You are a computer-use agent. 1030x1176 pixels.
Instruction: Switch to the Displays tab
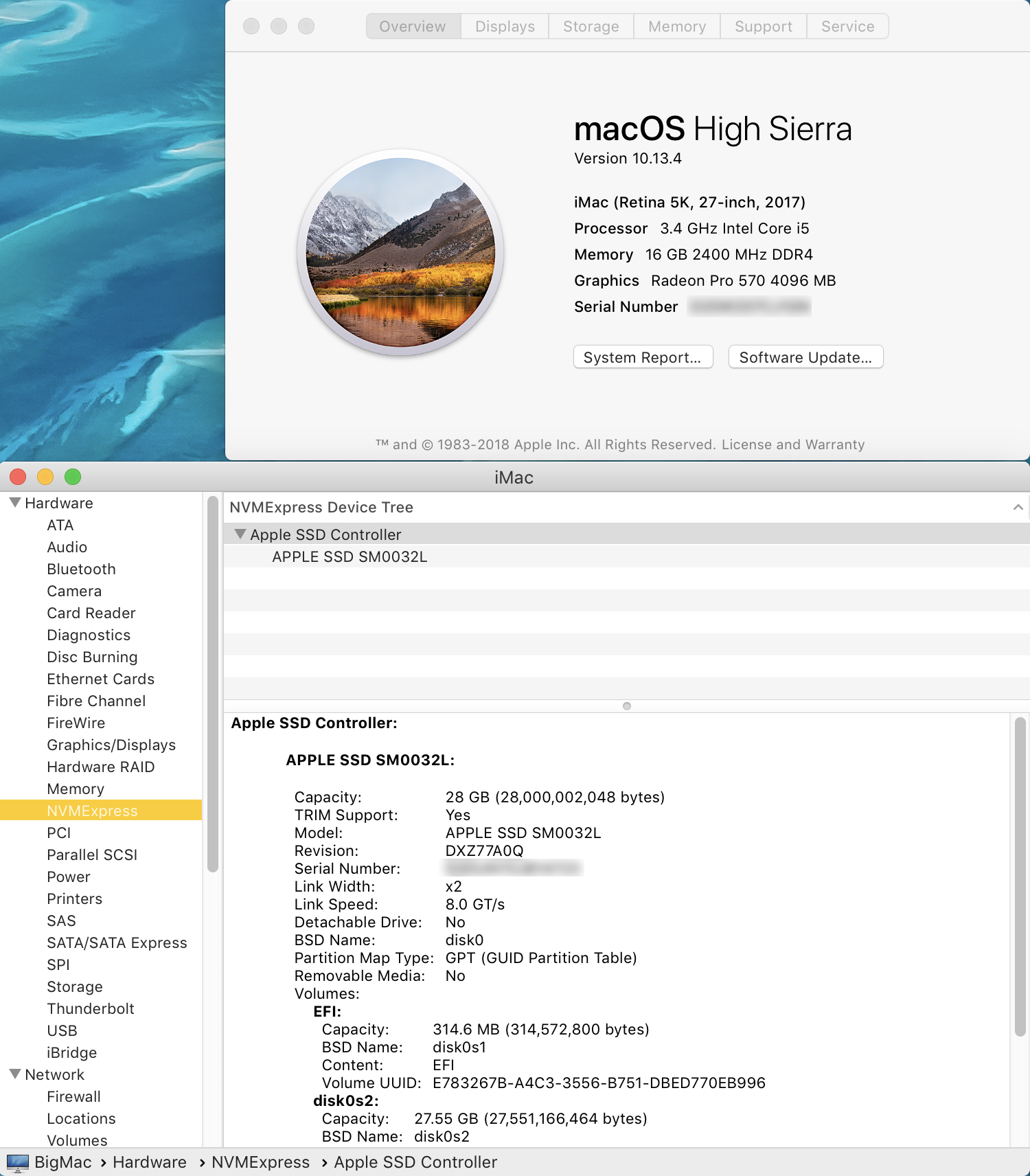(x=505, y=27)
